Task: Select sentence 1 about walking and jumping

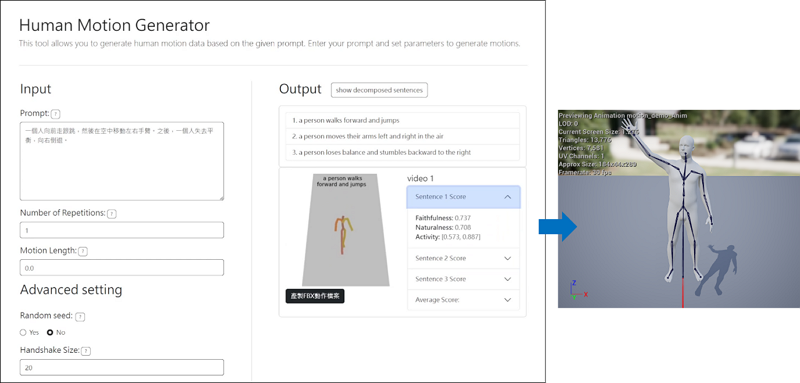Action: [x=403, y=121]
